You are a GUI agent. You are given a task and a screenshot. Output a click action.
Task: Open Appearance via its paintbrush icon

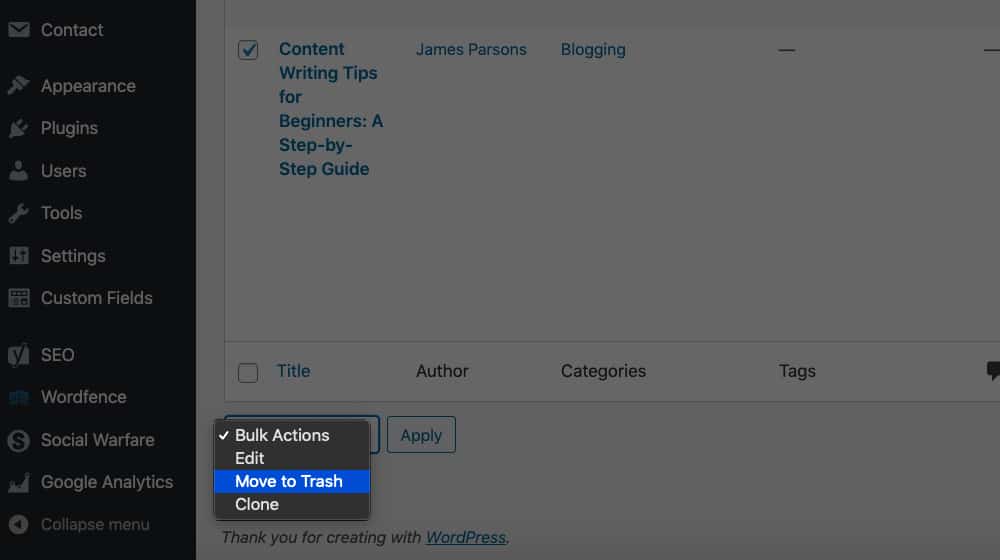click(x=18, y=86)
